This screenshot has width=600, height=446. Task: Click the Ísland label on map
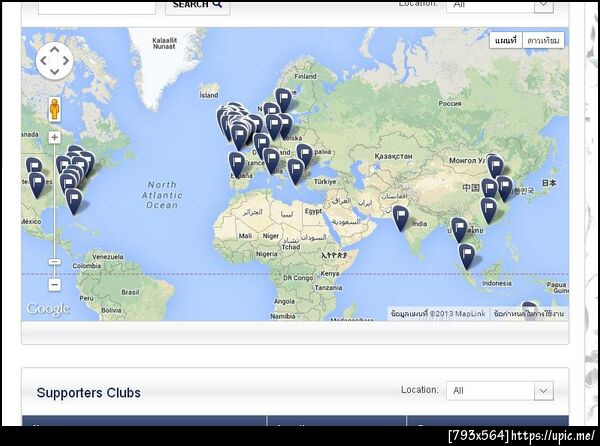209,95
